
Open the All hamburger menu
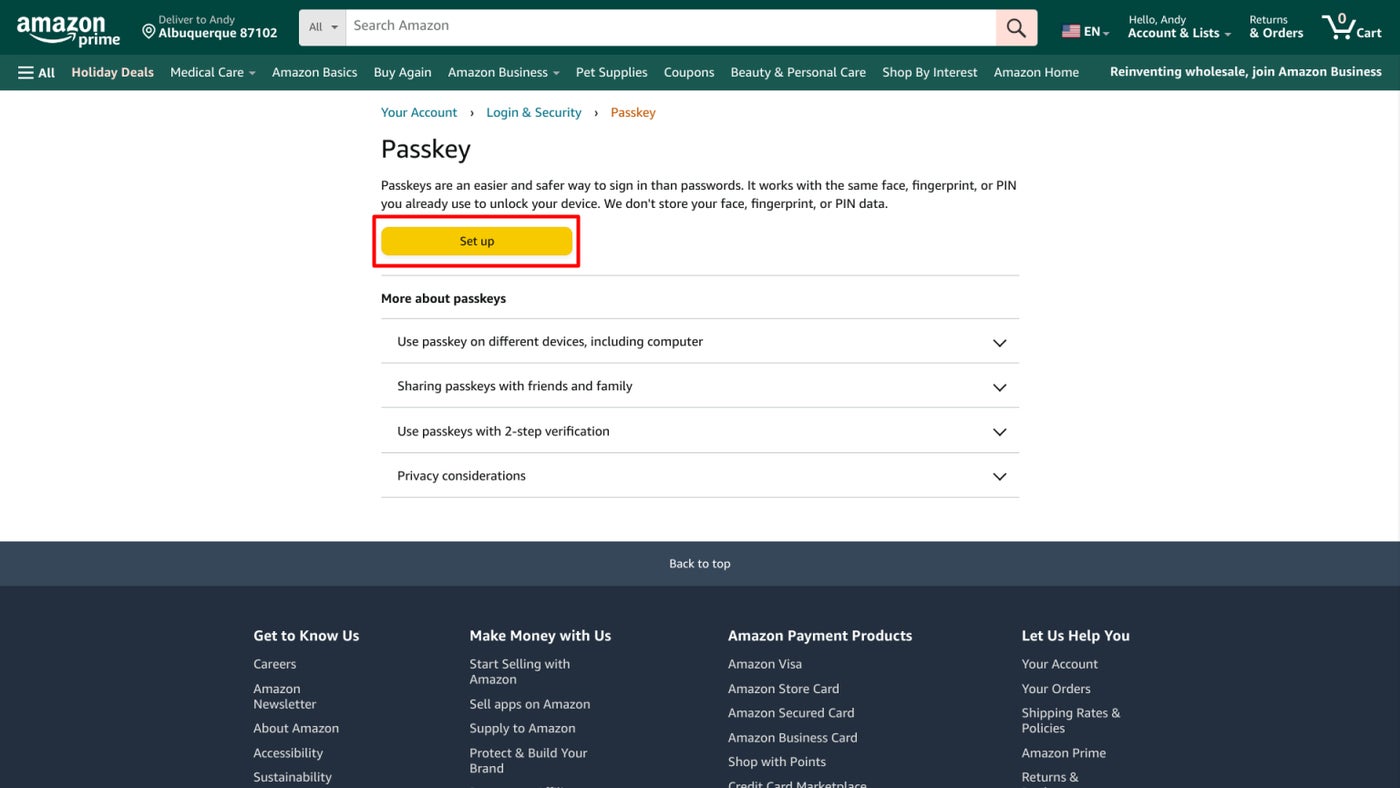click(37, 72)
